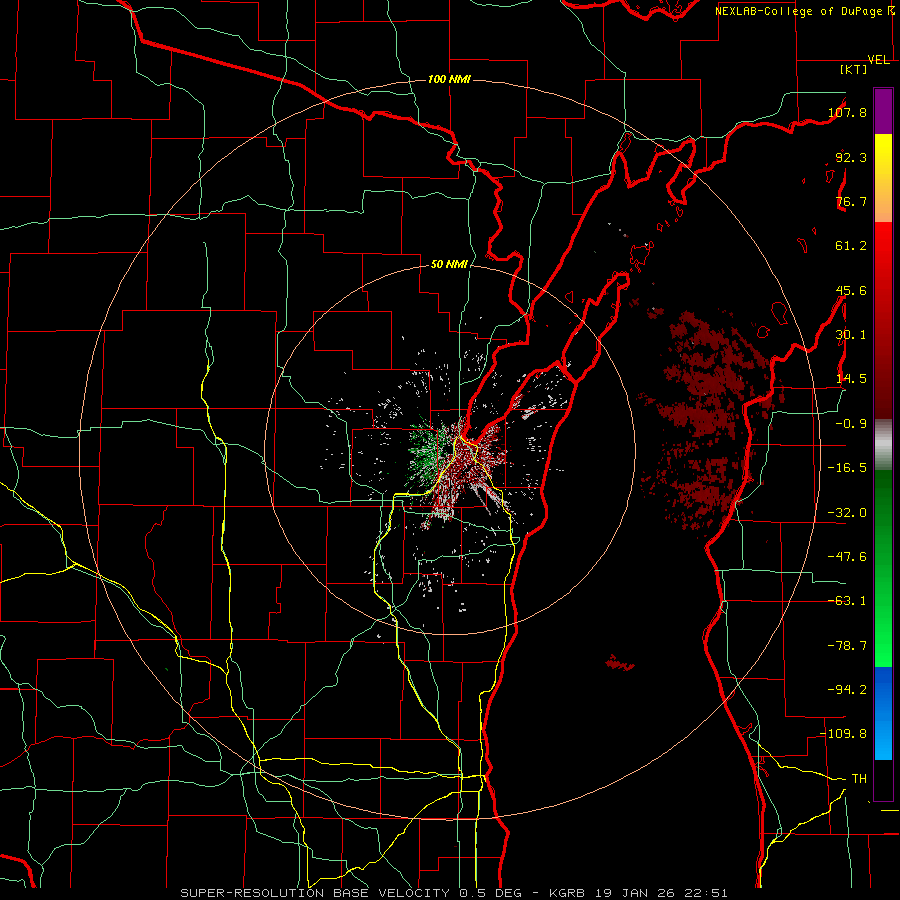This screenshot has height=900, width=900.
Task: Click the TH threshold legend label
Action: coord(859,779)
